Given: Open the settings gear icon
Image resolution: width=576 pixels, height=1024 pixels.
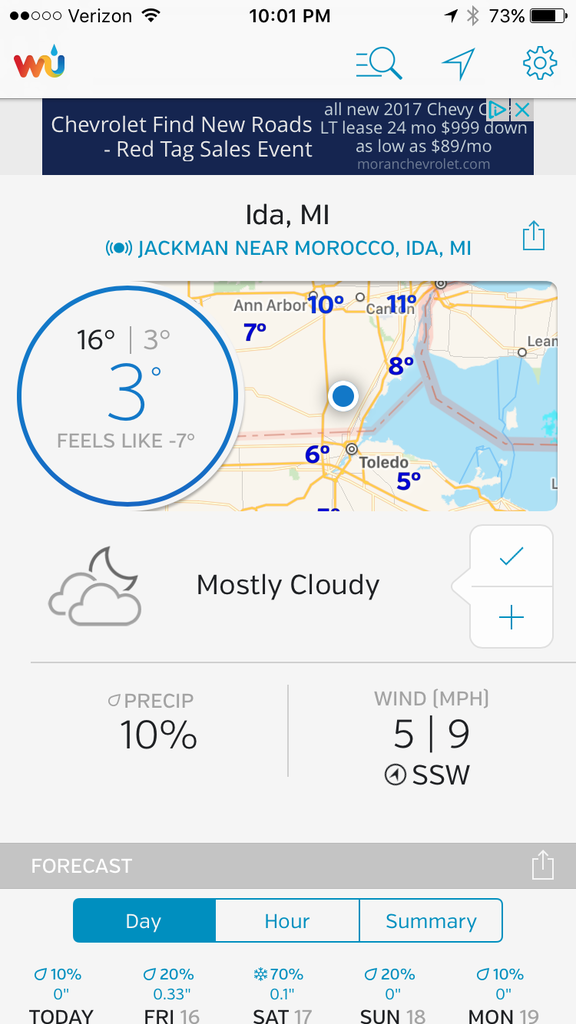Looking at the screenshot, I should click(540, 63).
